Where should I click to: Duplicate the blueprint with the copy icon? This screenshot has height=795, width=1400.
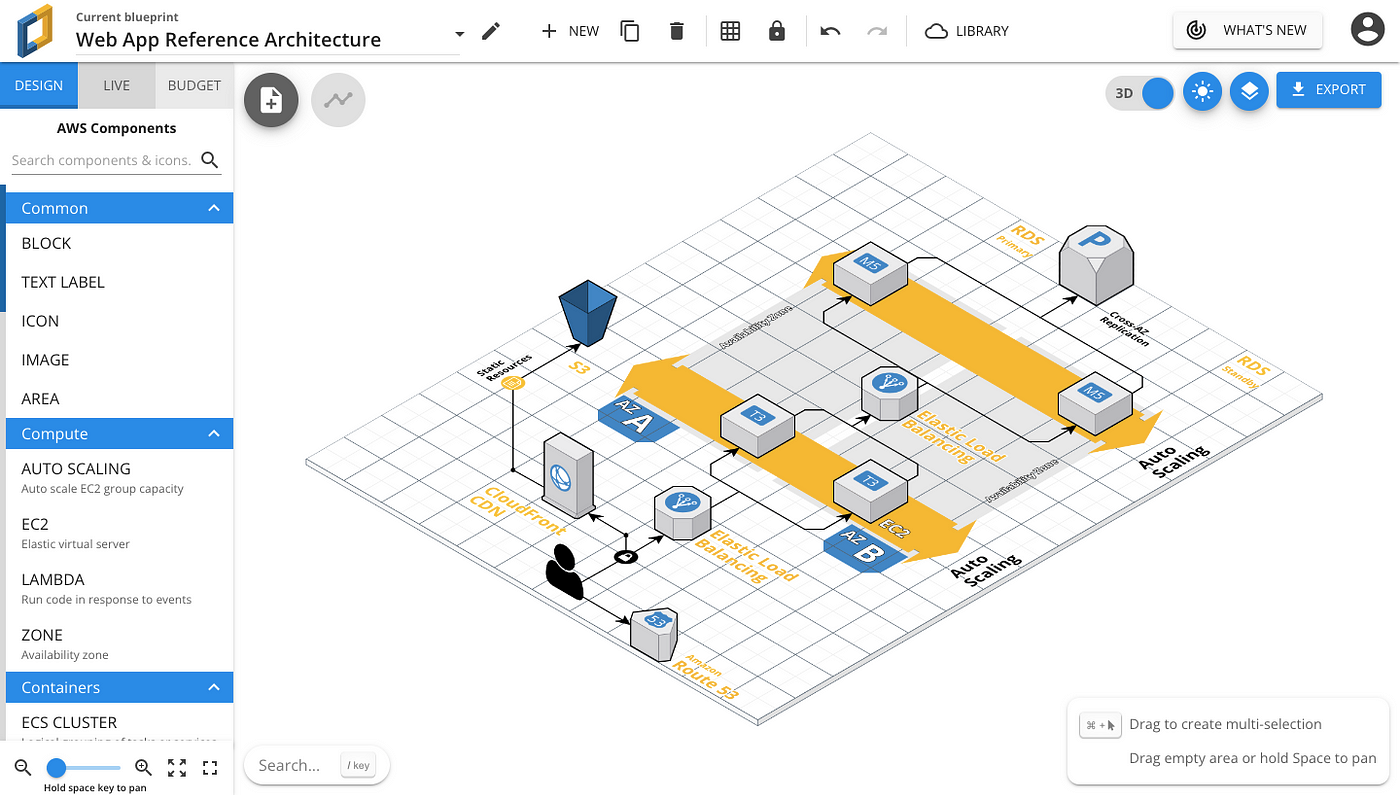[x=630, y=31]
